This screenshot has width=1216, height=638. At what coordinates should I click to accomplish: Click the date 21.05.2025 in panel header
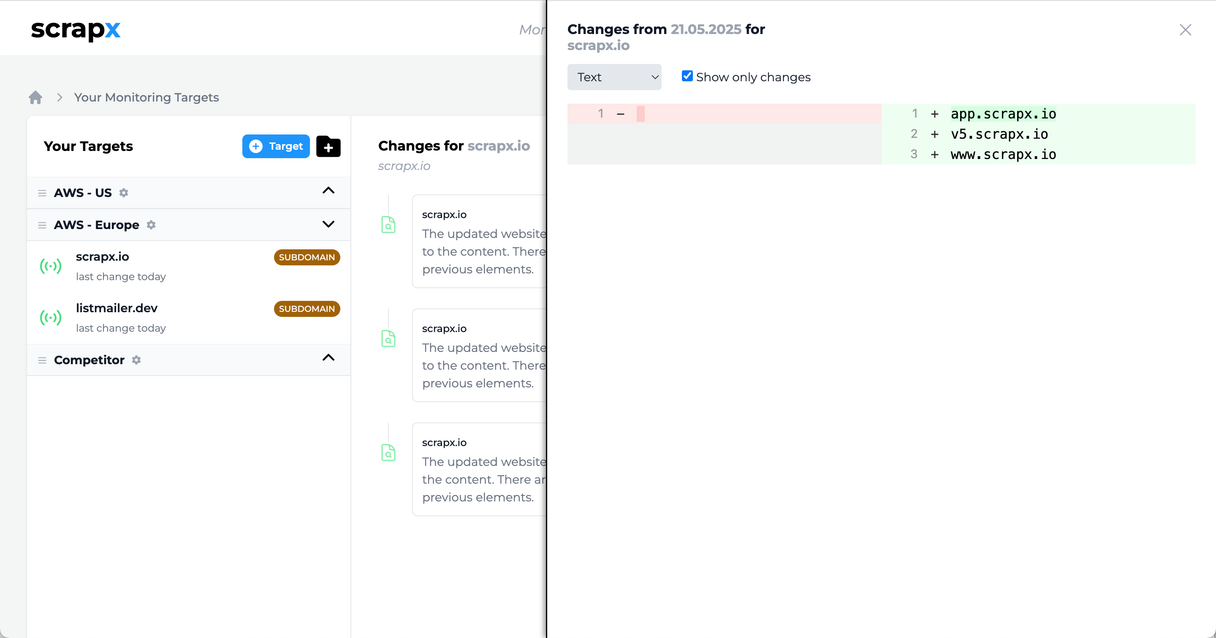coord(706,29)
